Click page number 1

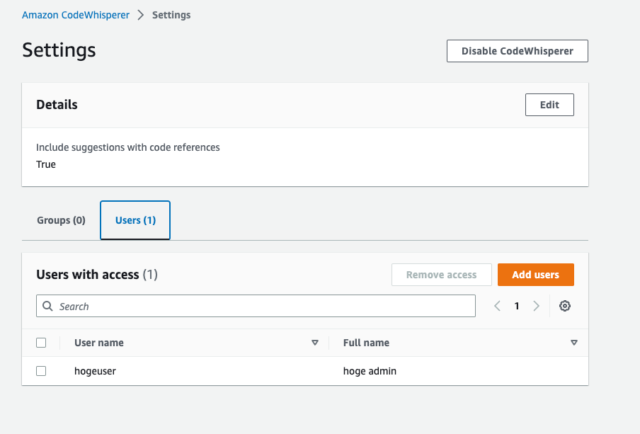517,306
